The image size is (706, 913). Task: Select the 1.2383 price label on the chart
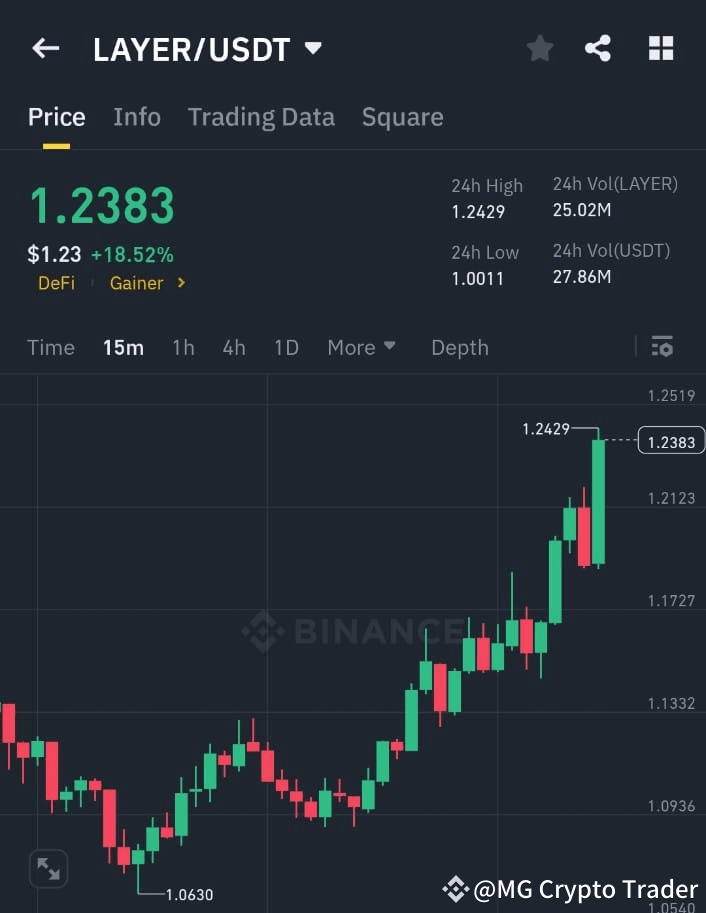click(670, 440)
